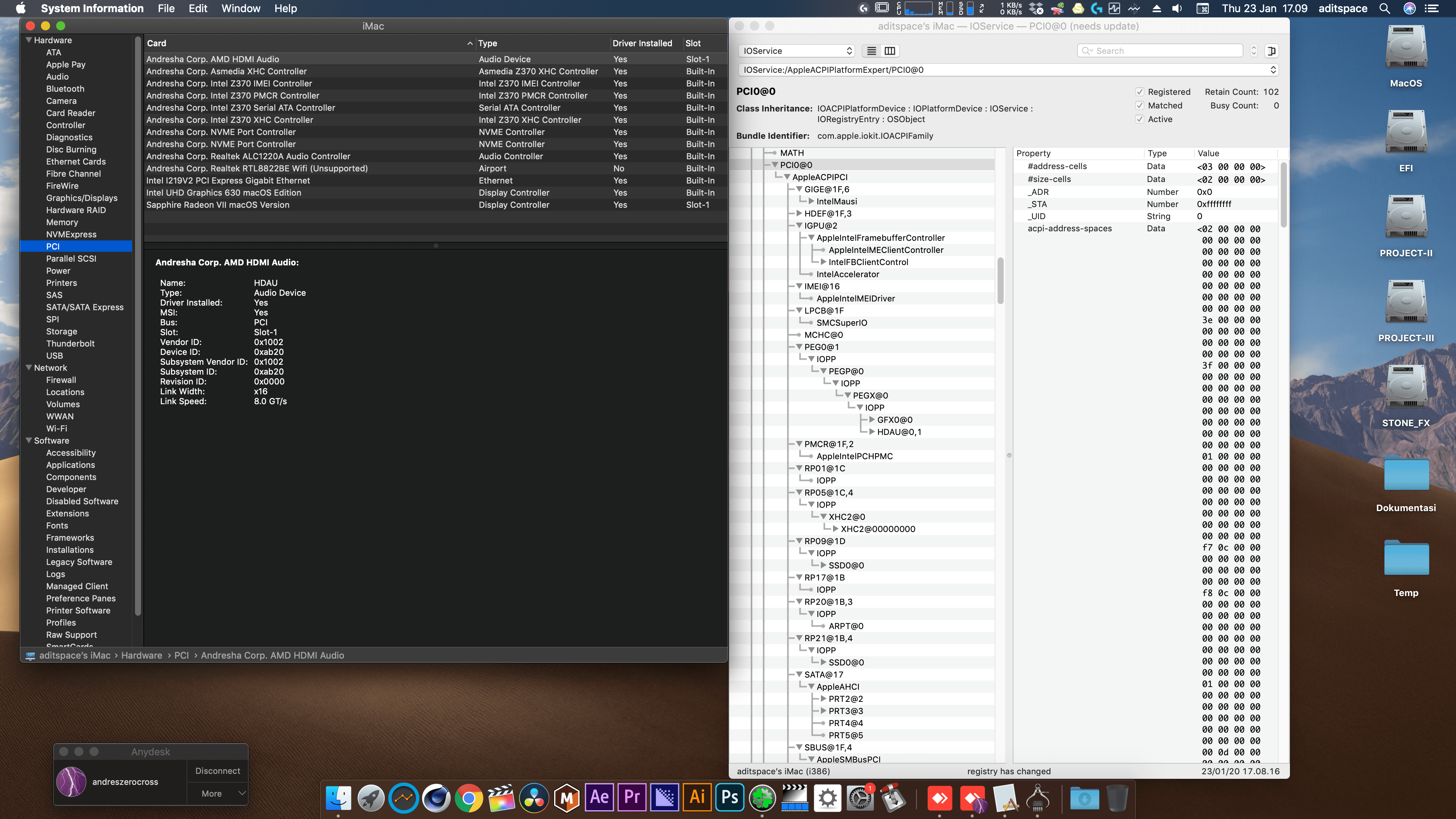Image resolution: width=1456 pixels, height=819 pixels.
Task: Open the Help menu
Action: tap(286, 8)
